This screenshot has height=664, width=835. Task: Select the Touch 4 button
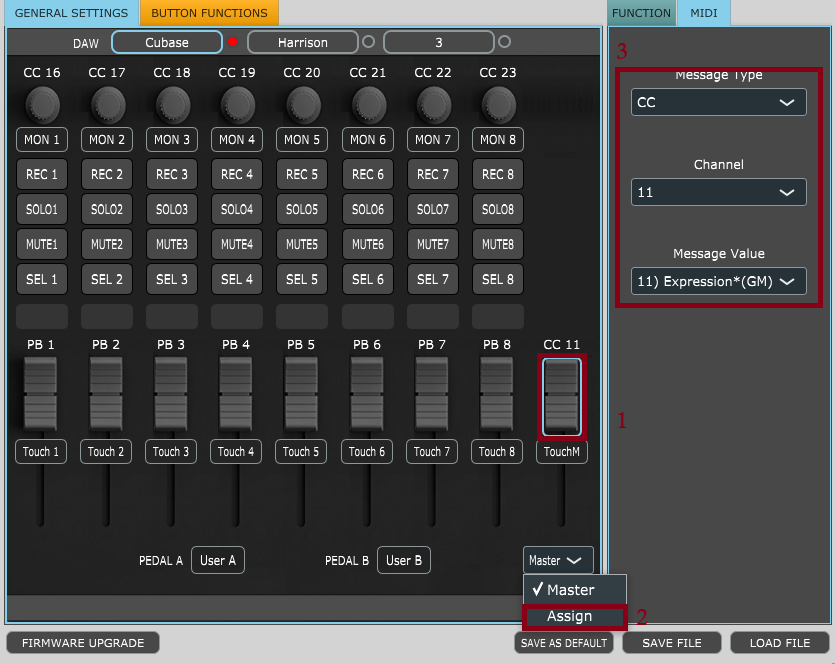pyautogui.click(x=235, y=452)
